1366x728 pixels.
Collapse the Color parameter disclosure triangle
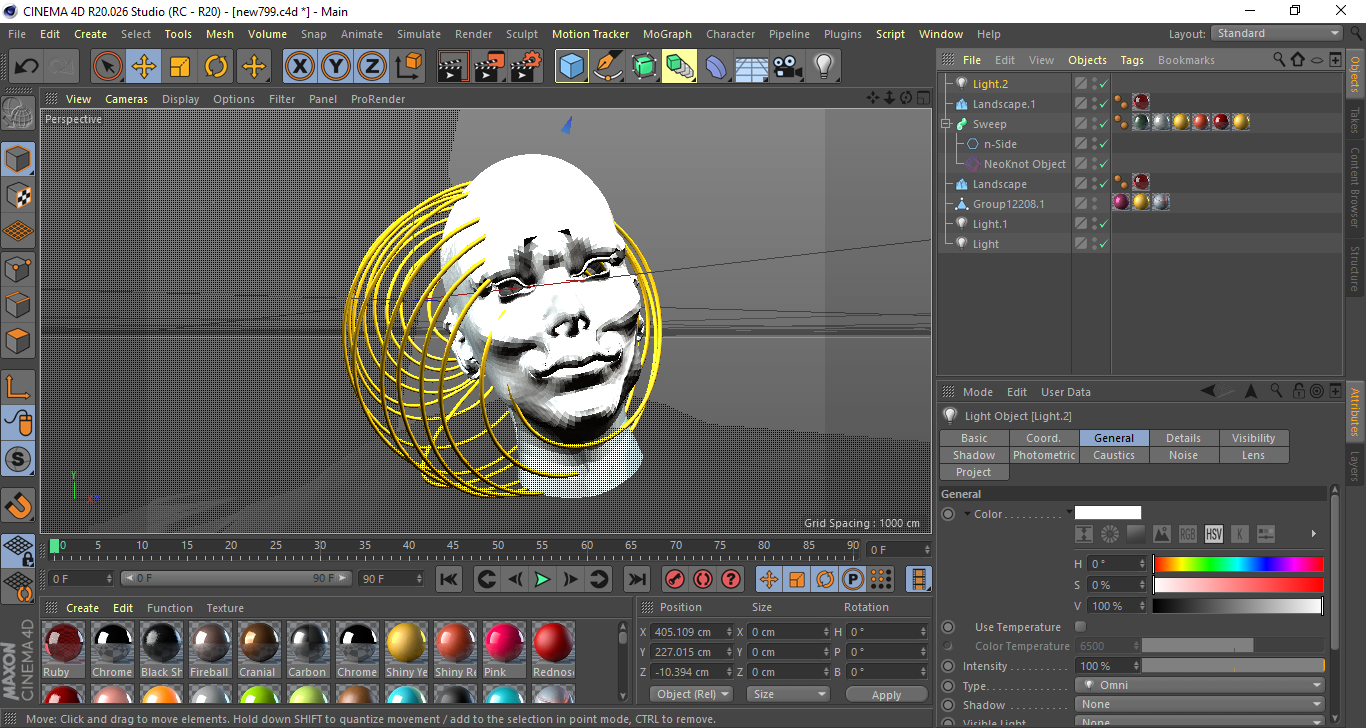pyautogui.click(x=967, y=514)
